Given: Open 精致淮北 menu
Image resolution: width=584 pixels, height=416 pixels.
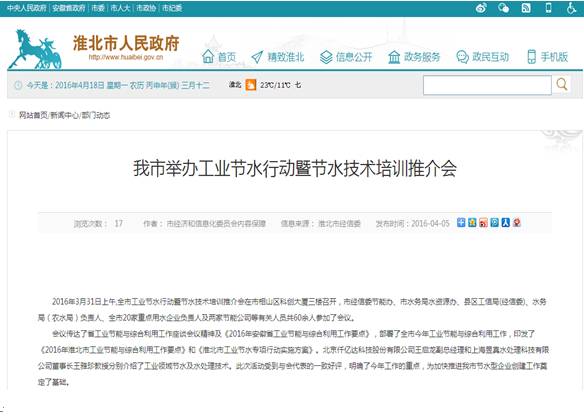Looking at the screenshot, I should click(x=278, y=57).
